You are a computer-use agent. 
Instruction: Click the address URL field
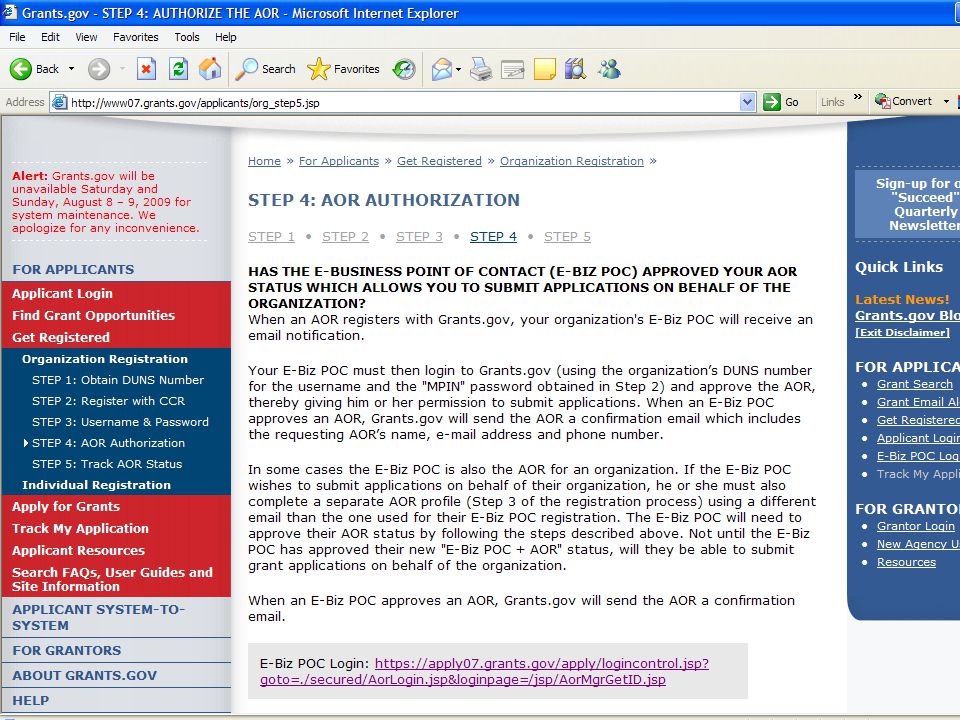[404, 102]
